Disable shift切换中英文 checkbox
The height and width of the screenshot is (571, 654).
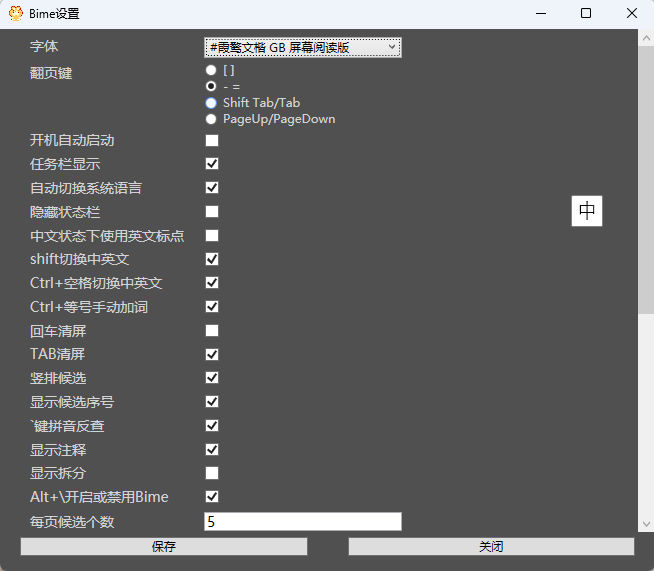pos(212,259)
